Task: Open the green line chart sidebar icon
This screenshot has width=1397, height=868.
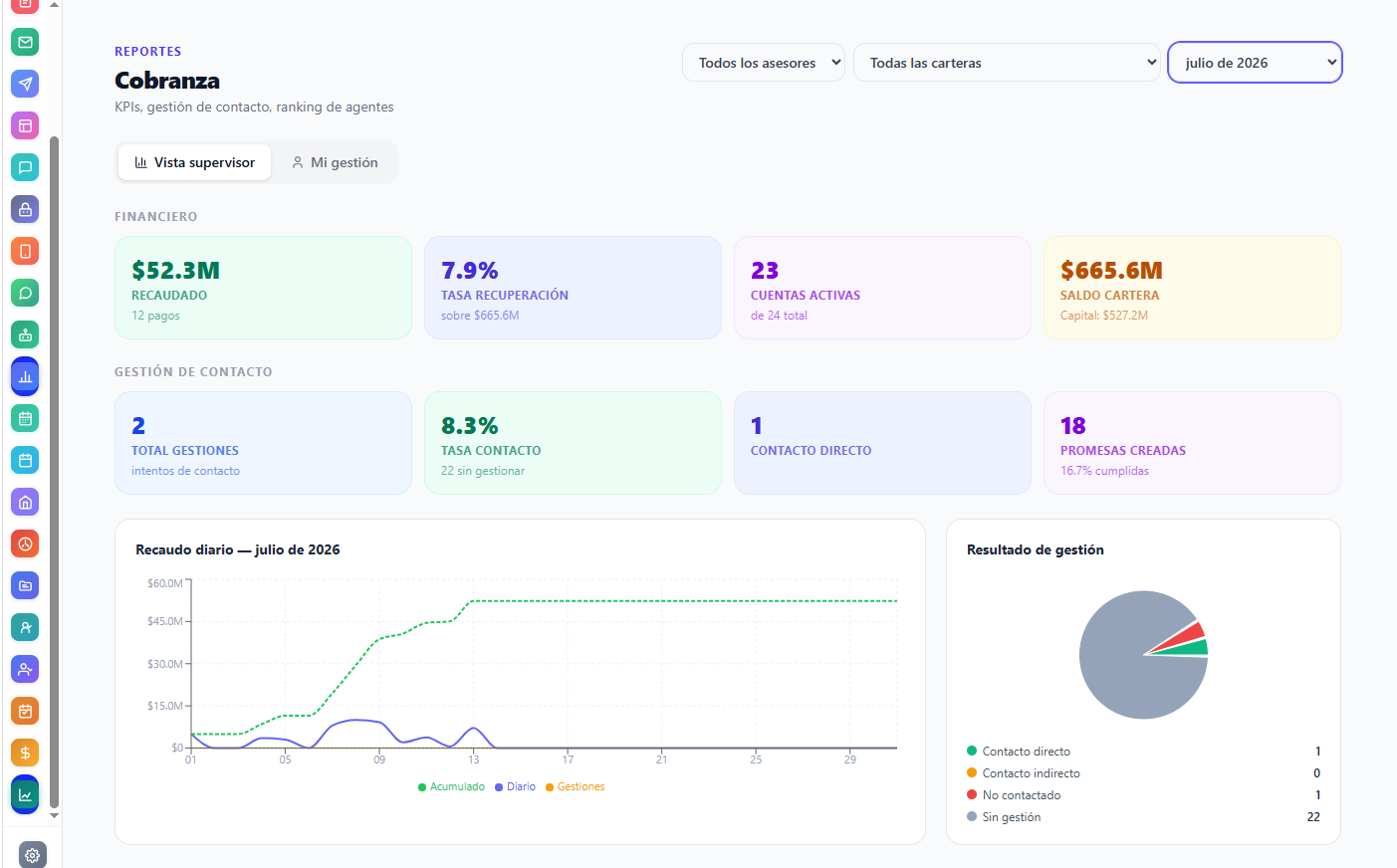Action: [25, 794]
